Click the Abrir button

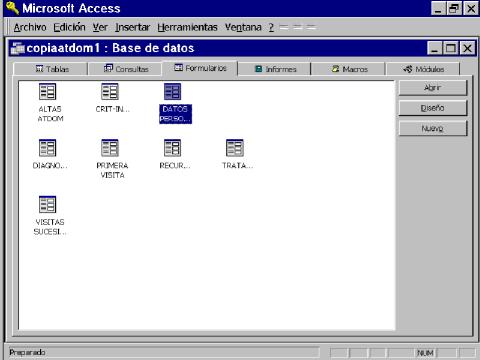point(433,88)
